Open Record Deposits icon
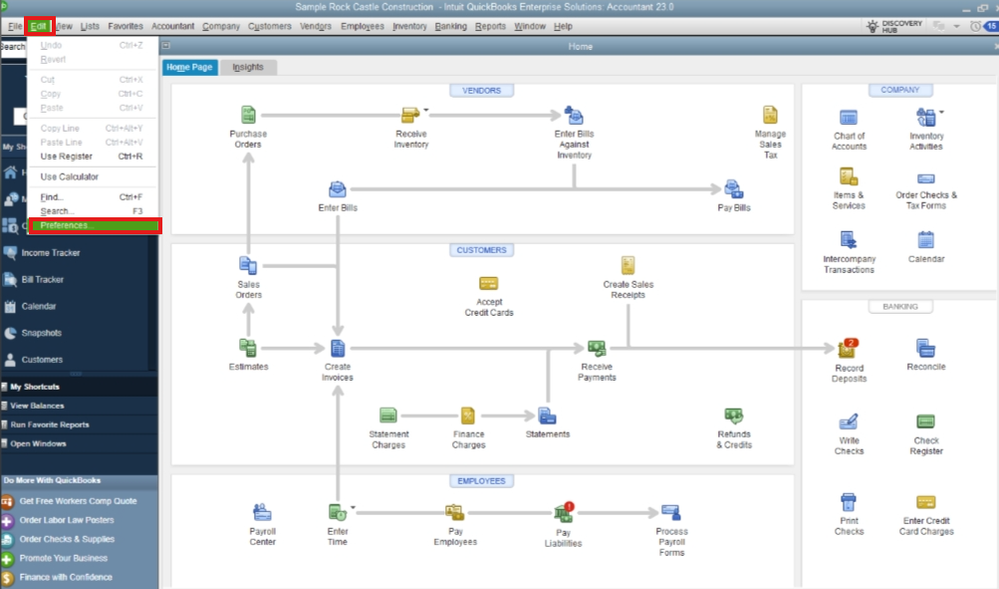The image size is (999, 589). click(x=849, y=348)
